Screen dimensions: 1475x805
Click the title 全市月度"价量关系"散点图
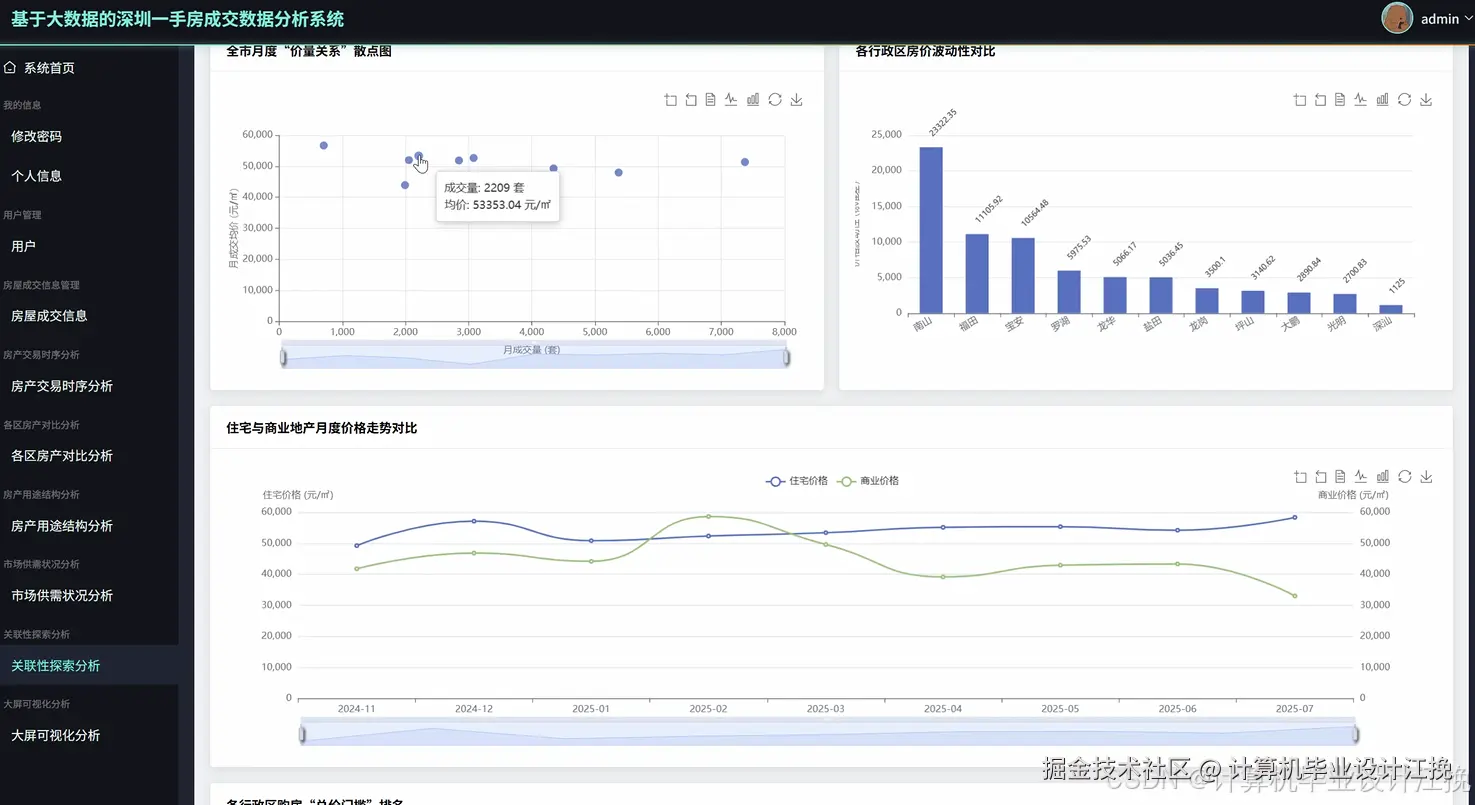pyautogui.click(x=309, y=51)
